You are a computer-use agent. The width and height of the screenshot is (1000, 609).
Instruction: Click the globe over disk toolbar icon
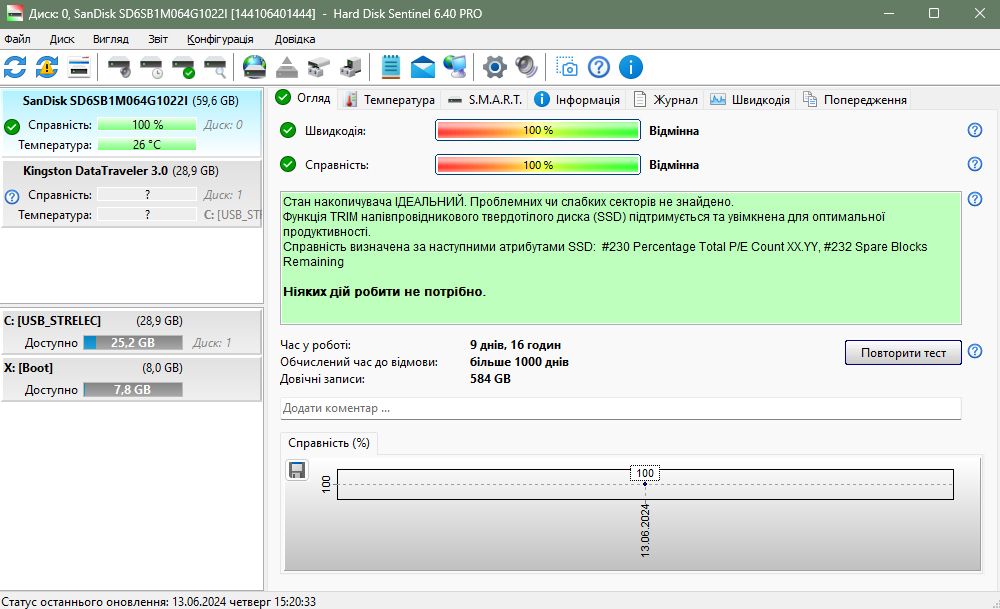[x=254, y=67]
